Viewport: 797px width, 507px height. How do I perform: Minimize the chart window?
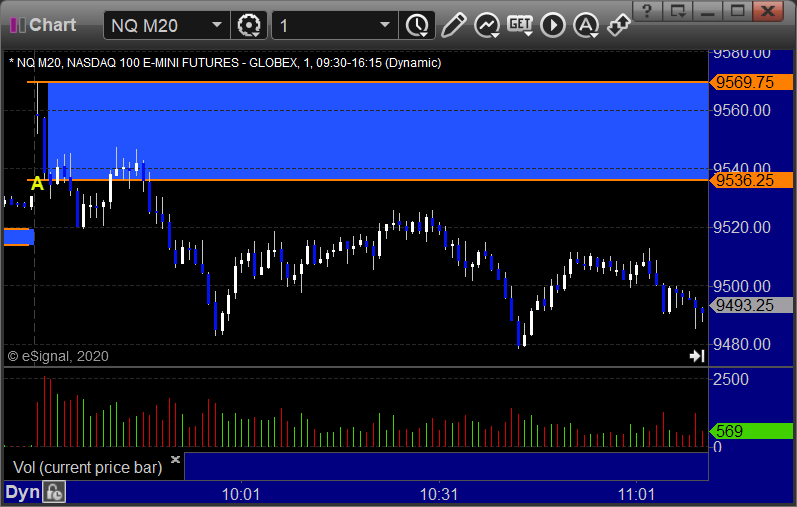click(708, 11)
